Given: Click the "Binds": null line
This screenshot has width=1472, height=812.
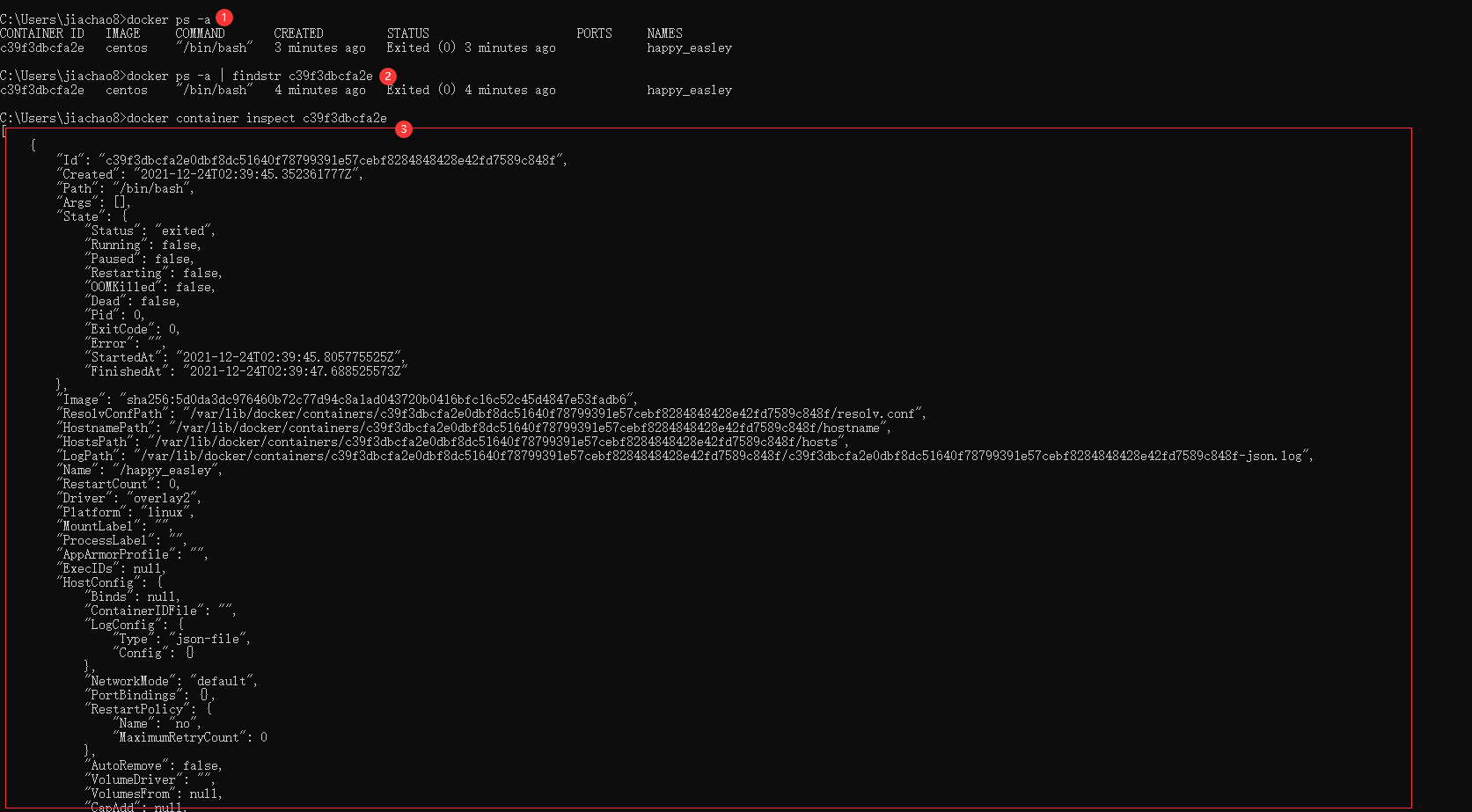Looking at the screenshot, I should pos(133,596).
